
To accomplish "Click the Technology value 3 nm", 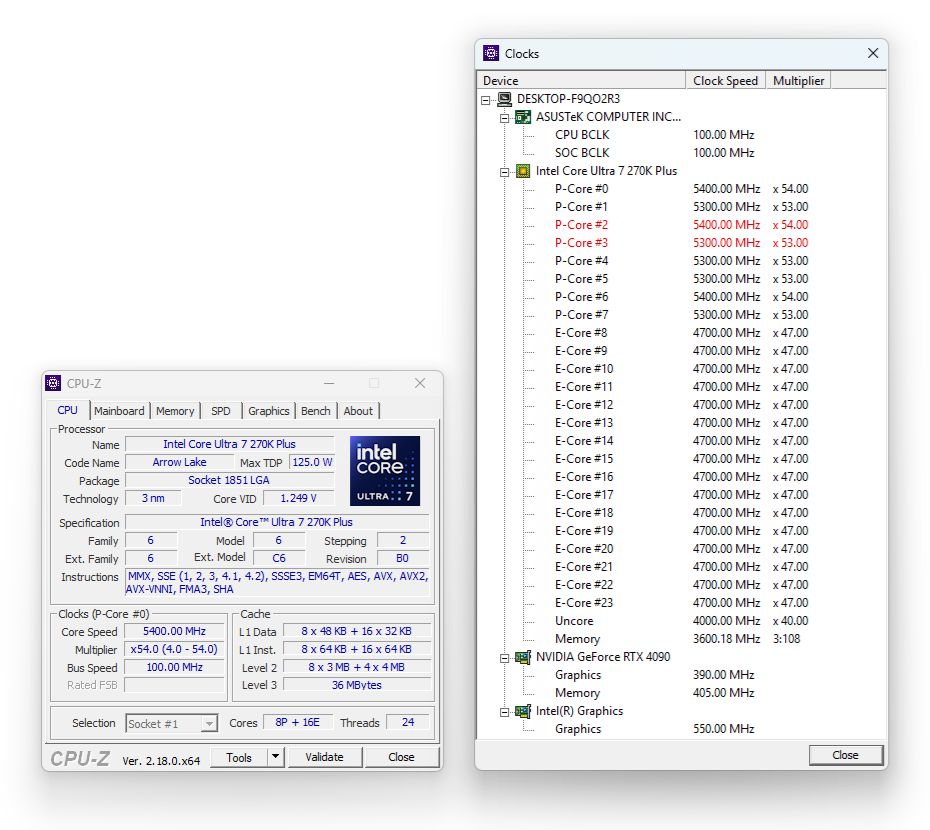I will pos(153,498).
